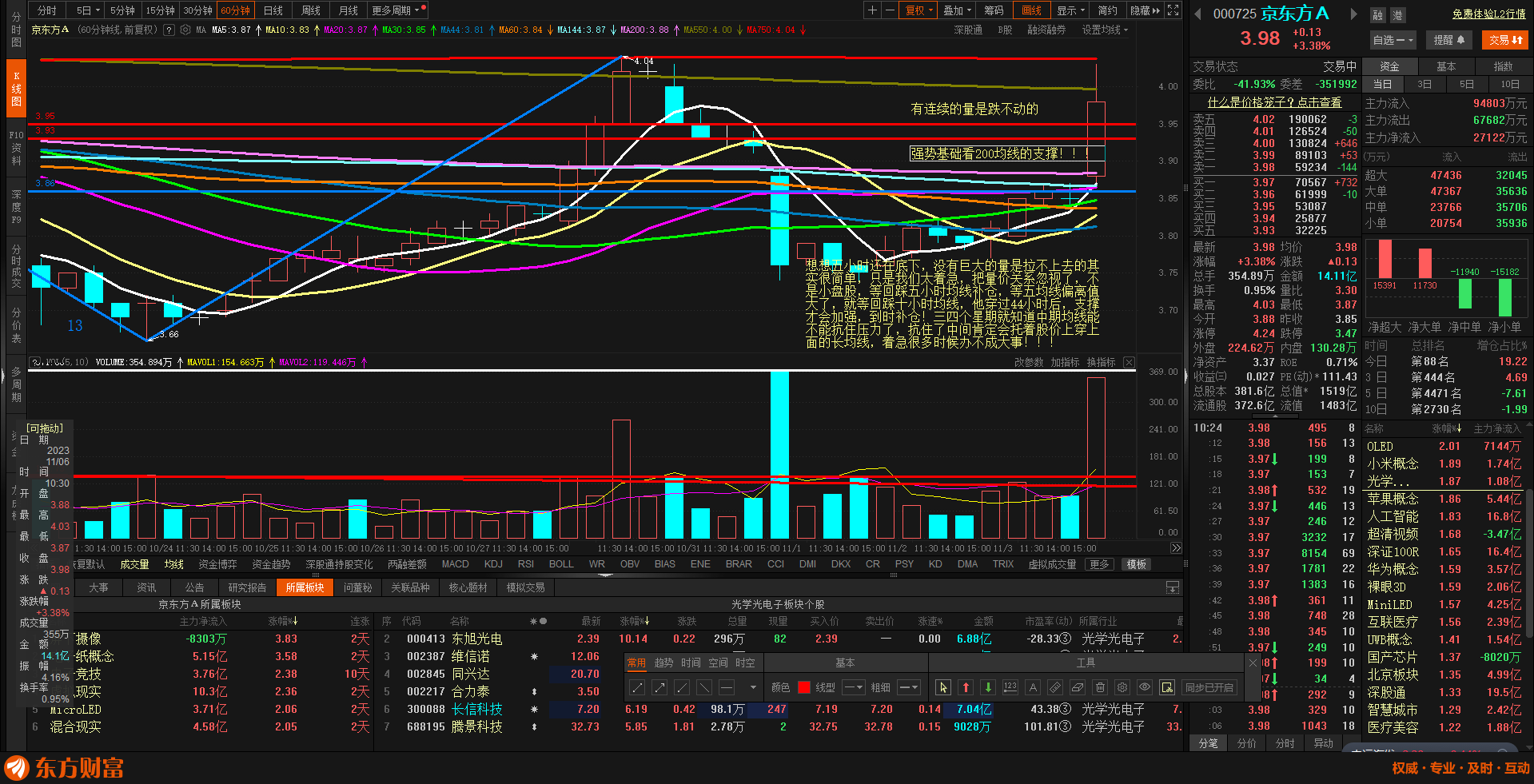Select the ruler measuring tool

[1055, 687]
